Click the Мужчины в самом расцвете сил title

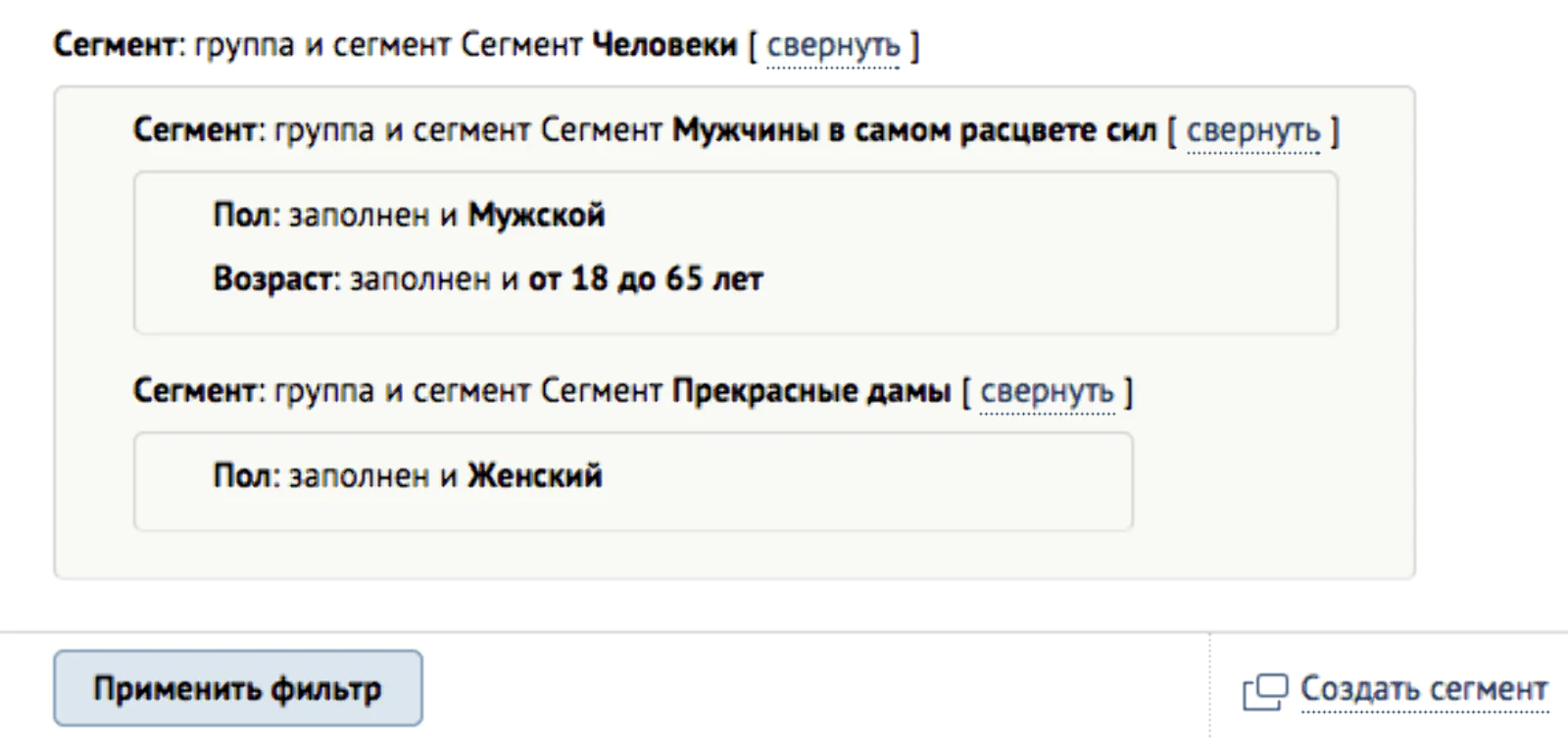[914, 130]
